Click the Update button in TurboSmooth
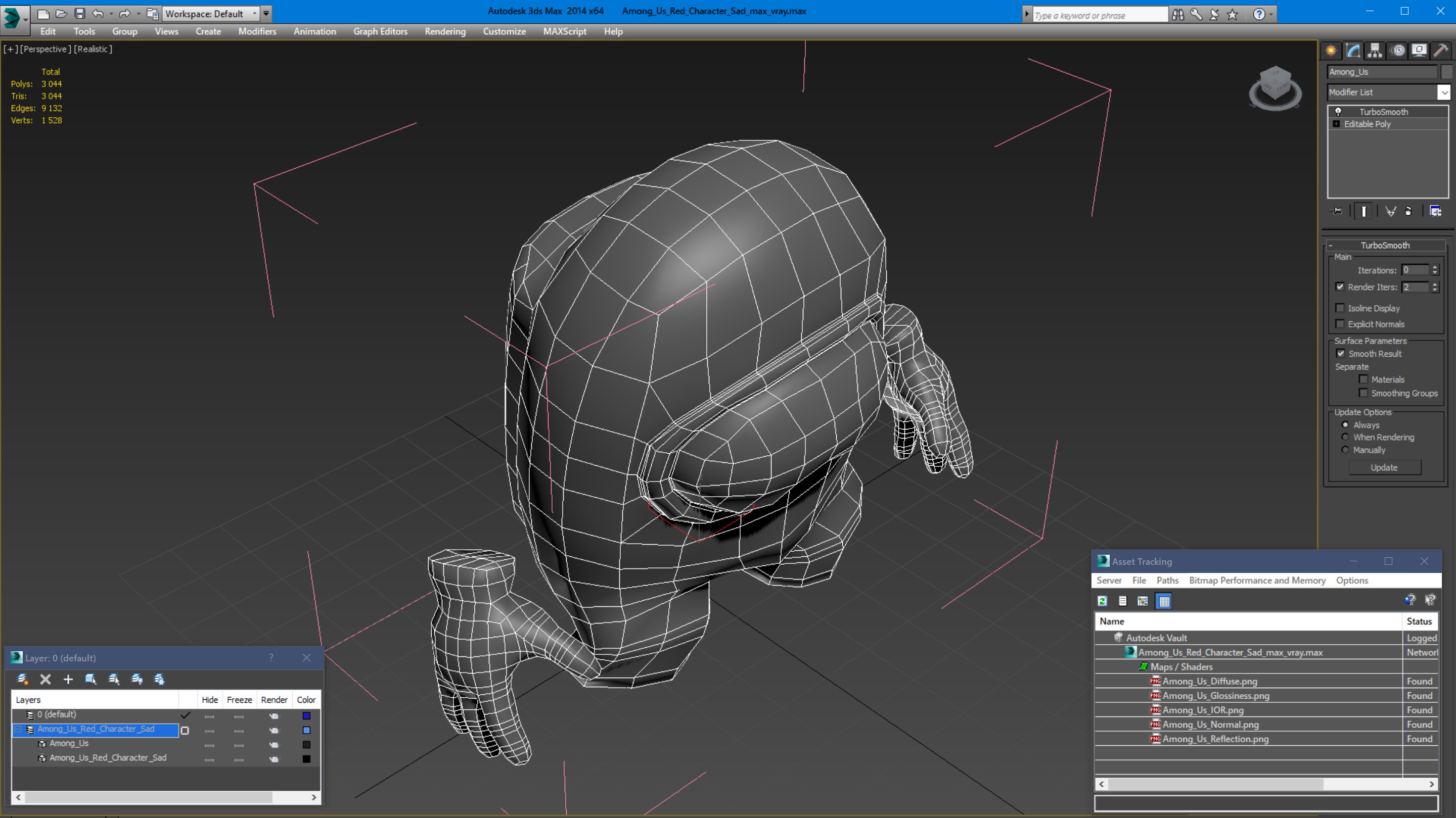This screenshot has height=818, width=1456. point(1384,467)
